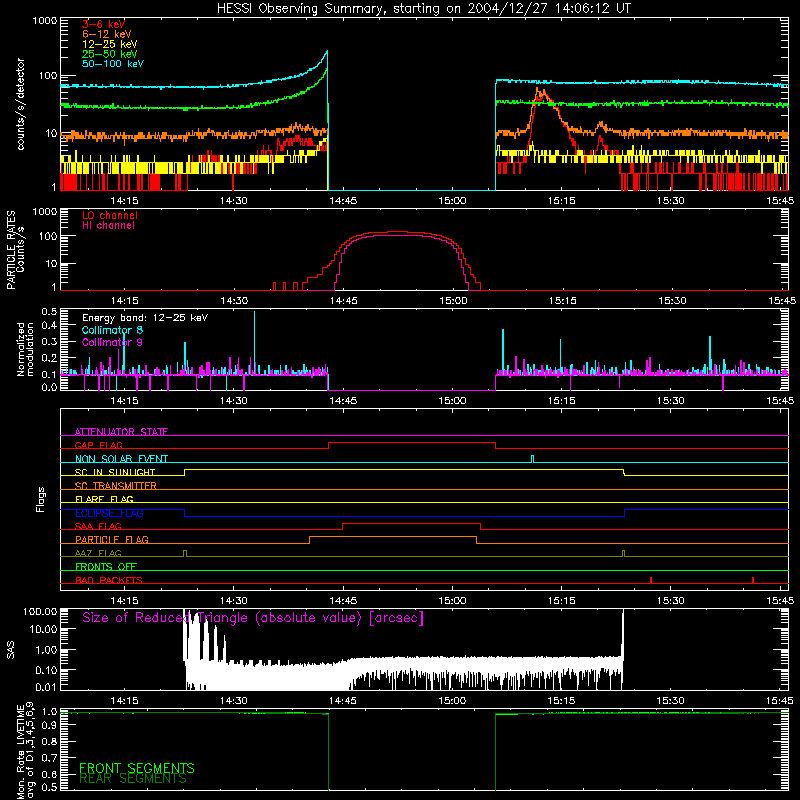This screenshot has width=800, height=800.
Task: Click the "0.9" tick on livetime axis
Action: 49,726
